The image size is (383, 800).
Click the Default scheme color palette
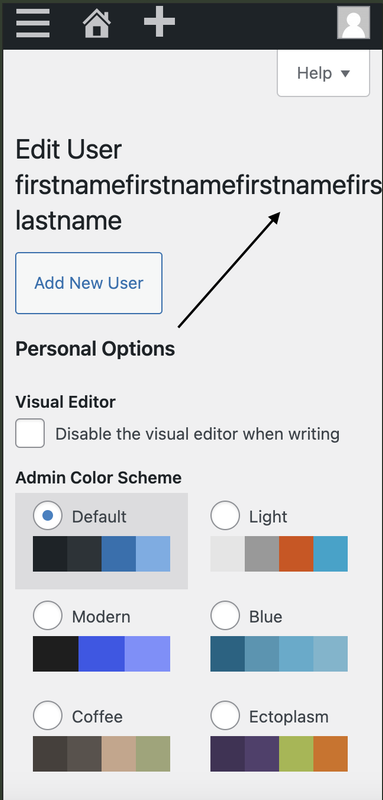[101, 554]
